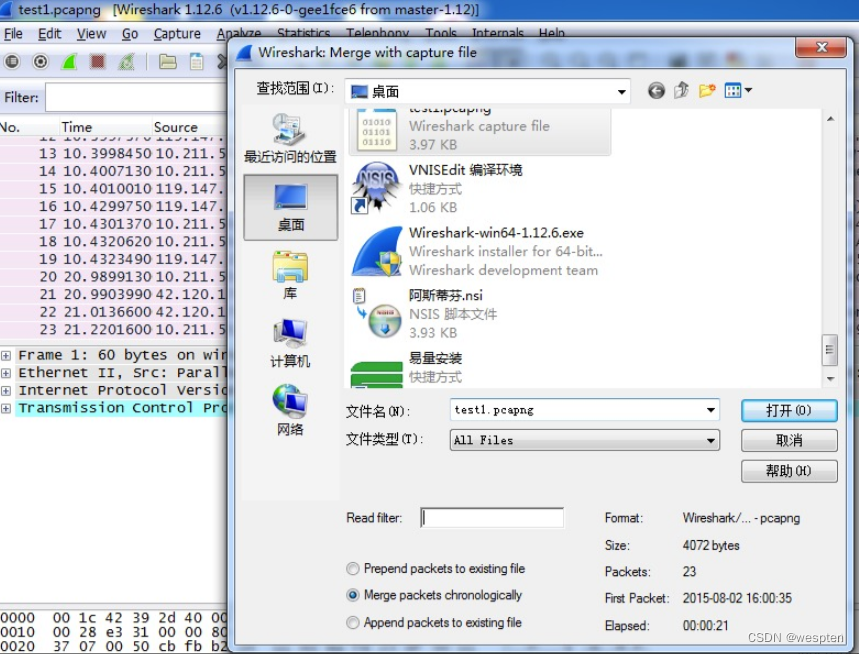The image size is (859, 654).
Task: Open Recent Places in sidebar
Action: click(x=290, y=138)
